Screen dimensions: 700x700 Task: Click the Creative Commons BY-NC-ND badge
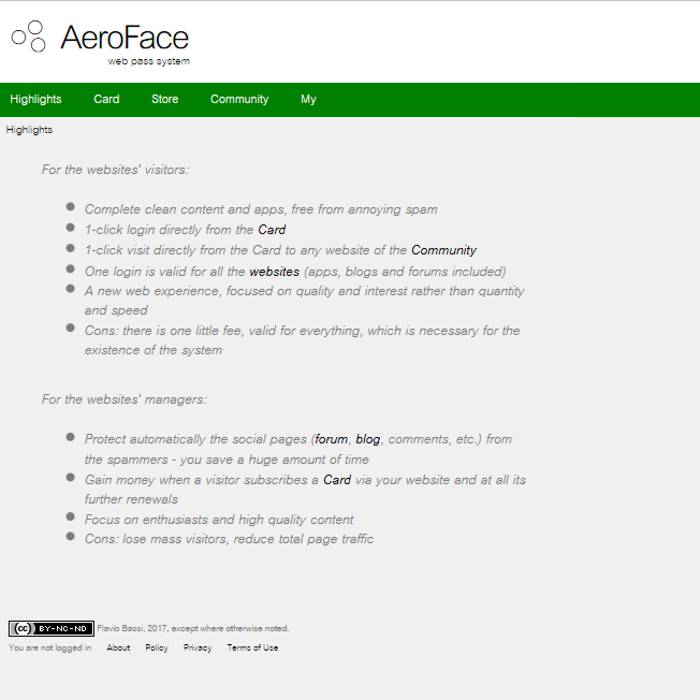coord(51,628)
